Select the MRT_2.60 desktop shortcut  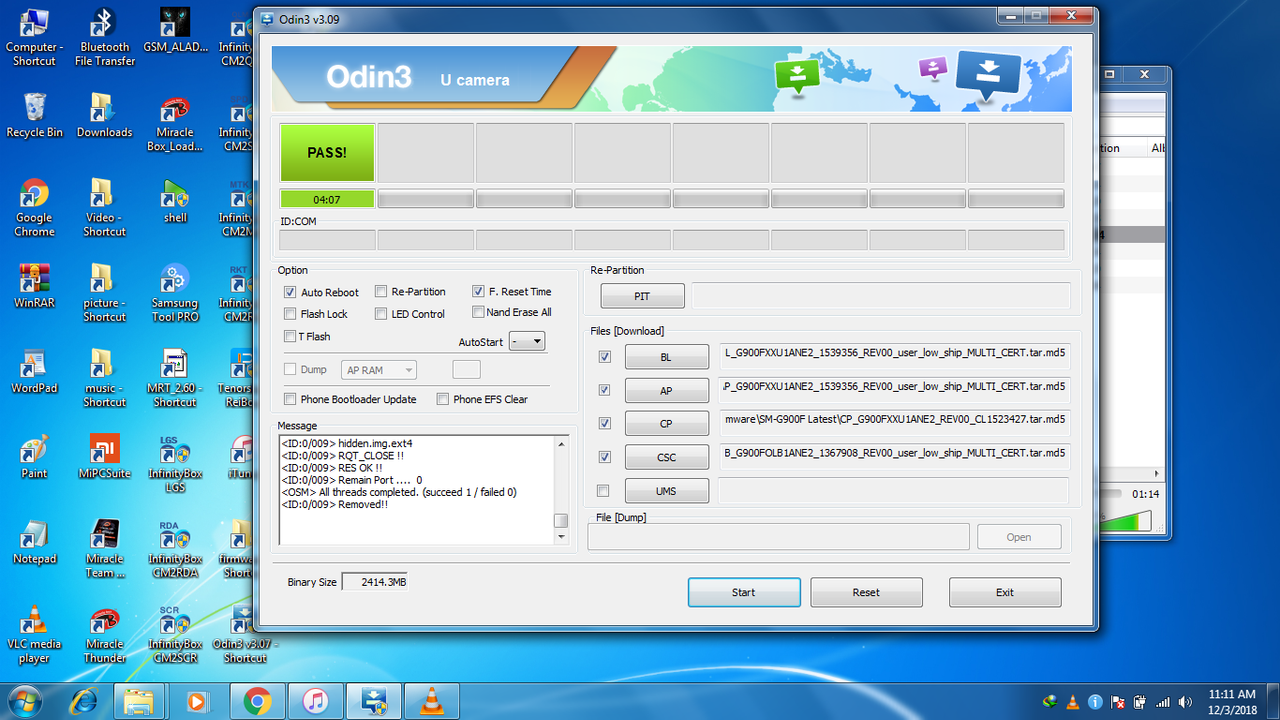tap(175, 379)
